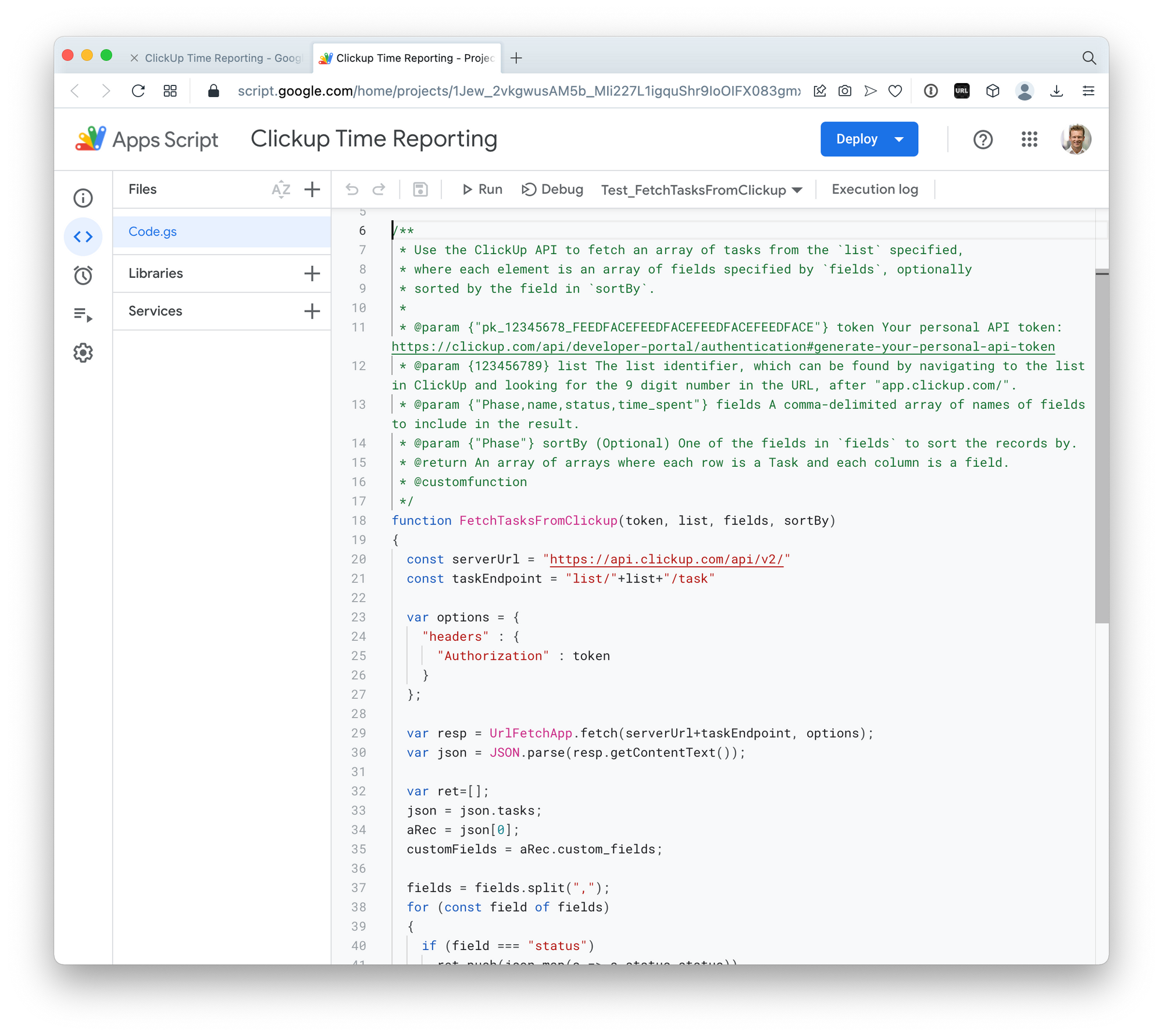
Task: Open the Deploy dropdown arrow
Action: (x=900, y=140)
